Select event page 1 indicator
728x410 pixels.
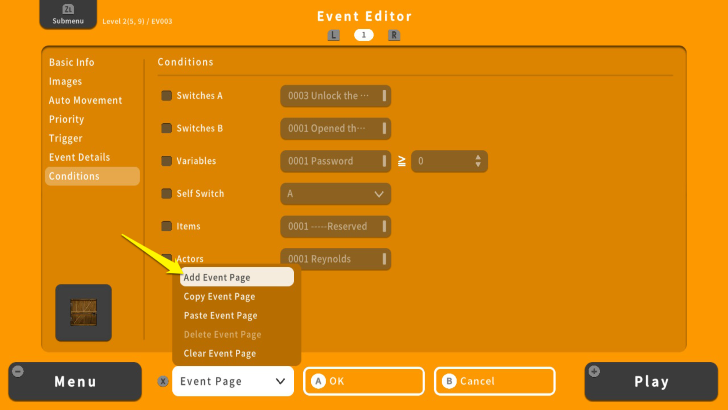364,35
